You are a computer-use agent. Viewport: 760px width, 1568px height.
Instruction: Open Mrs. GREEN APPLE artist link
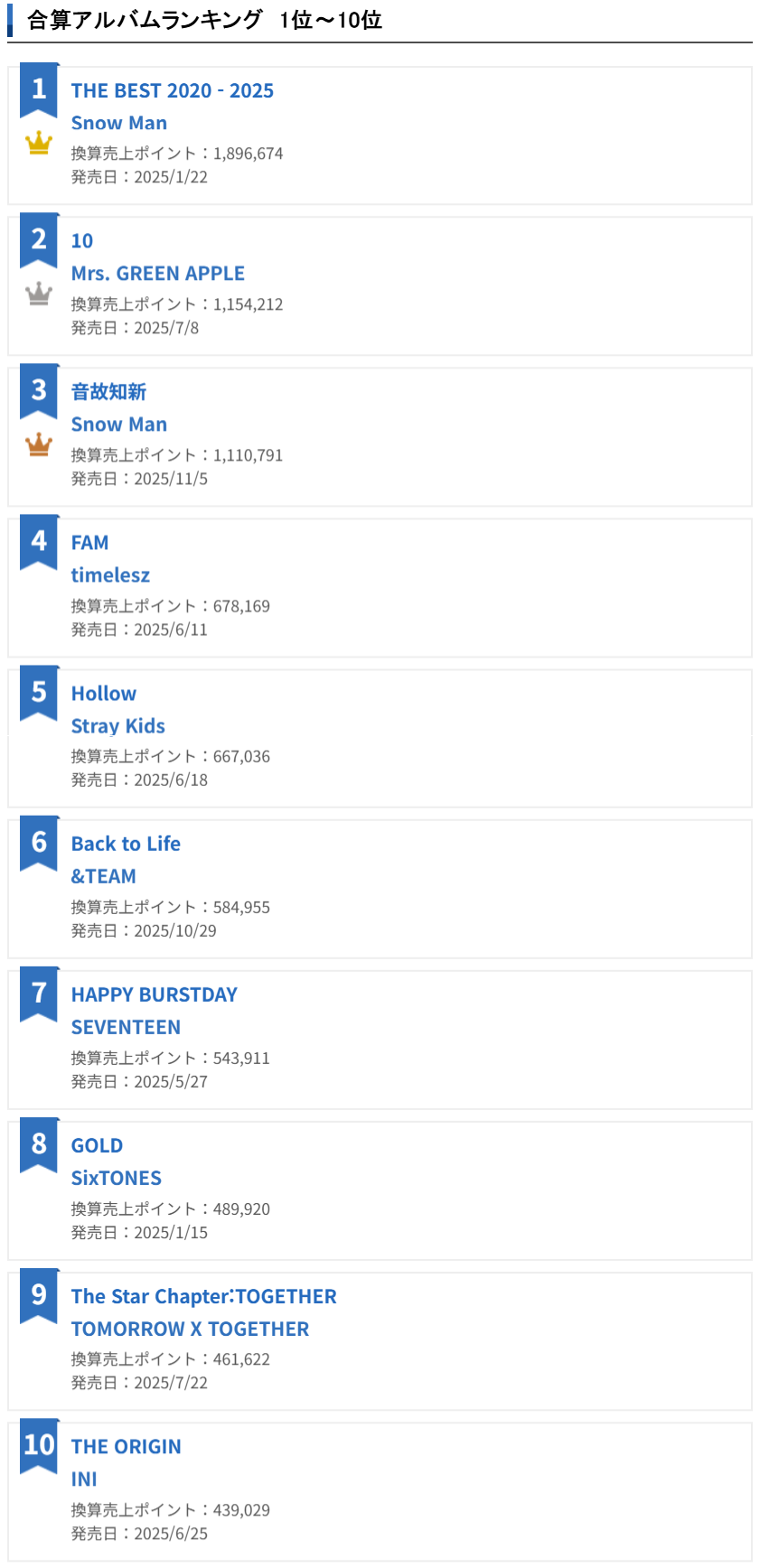(157, 274)
